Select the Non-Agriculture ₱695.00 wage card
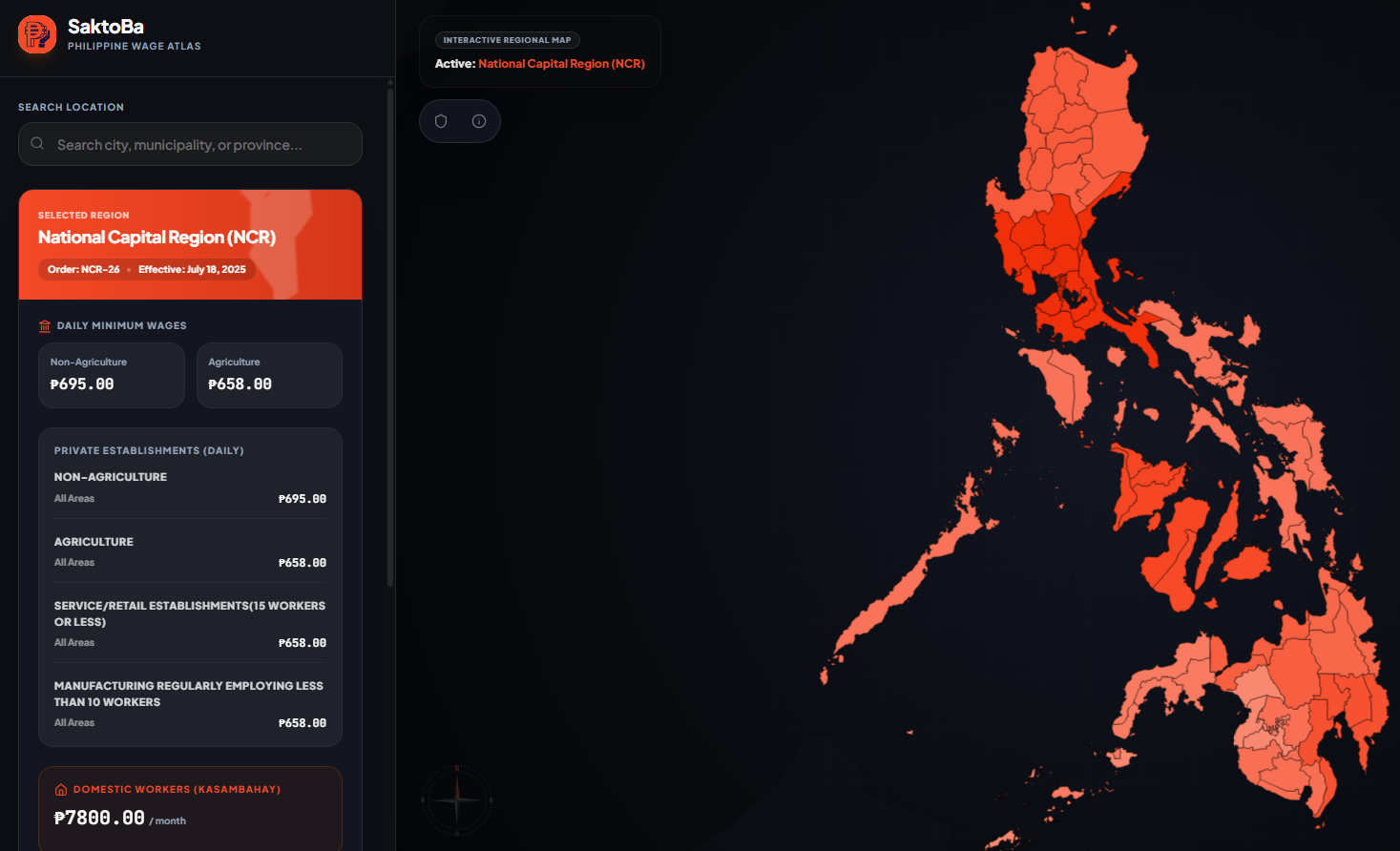The height and width of the screenshot is (851, 1400). pyautogui.click(x=112, y=375)
